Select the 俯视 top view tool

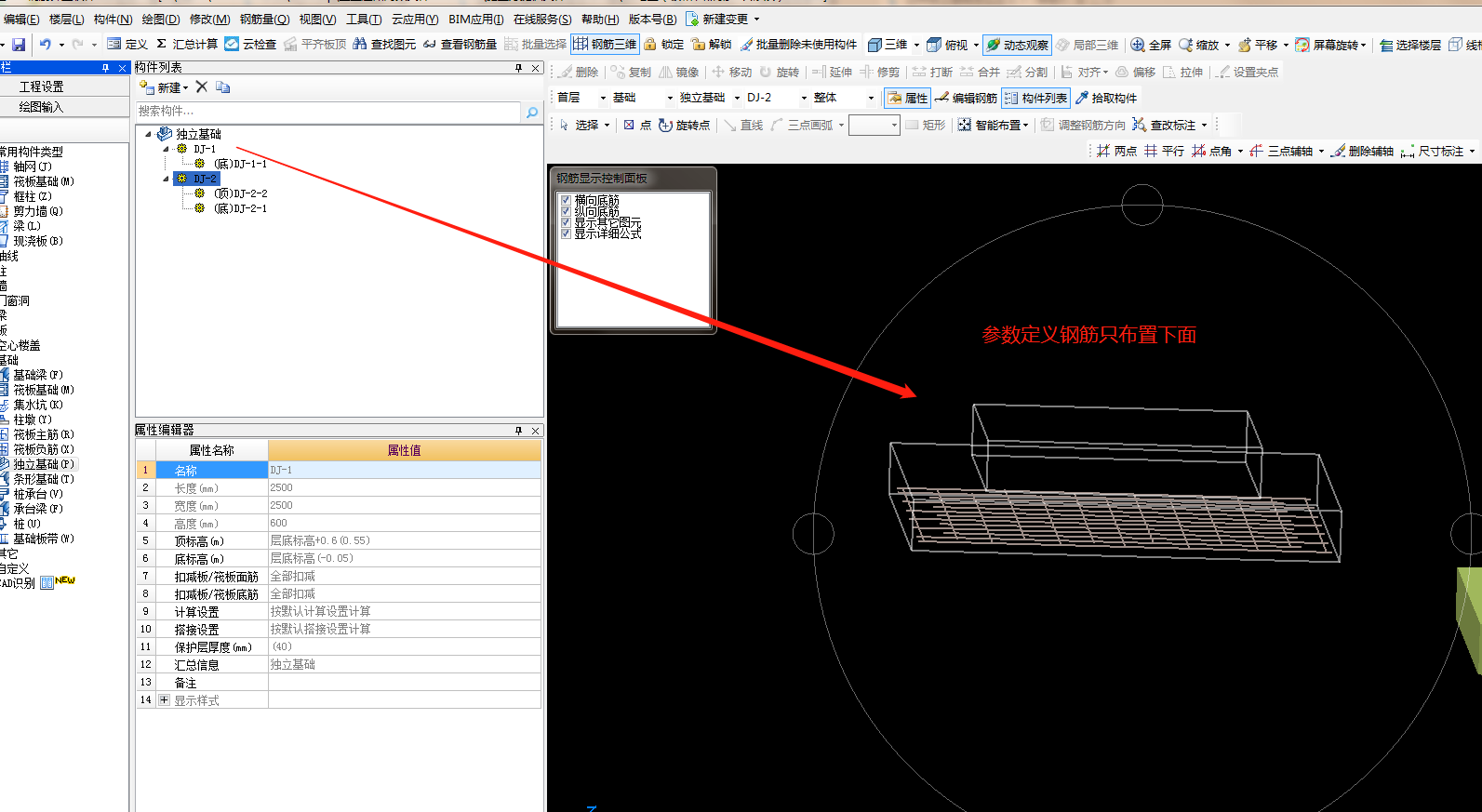pos(948,44)
